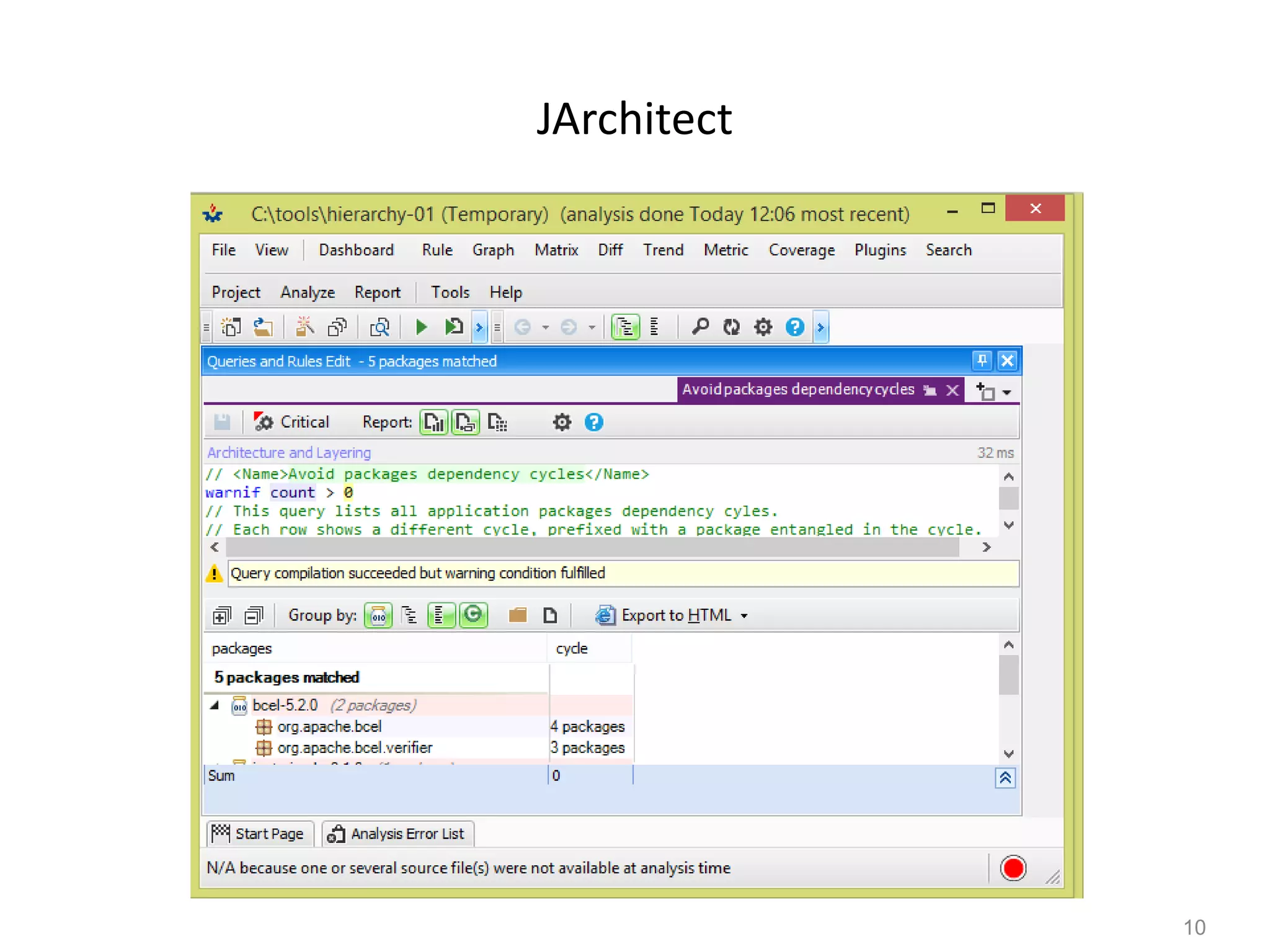Click the disabled save query icon
Screen dimensions: 1270x952
coord(222,422)
